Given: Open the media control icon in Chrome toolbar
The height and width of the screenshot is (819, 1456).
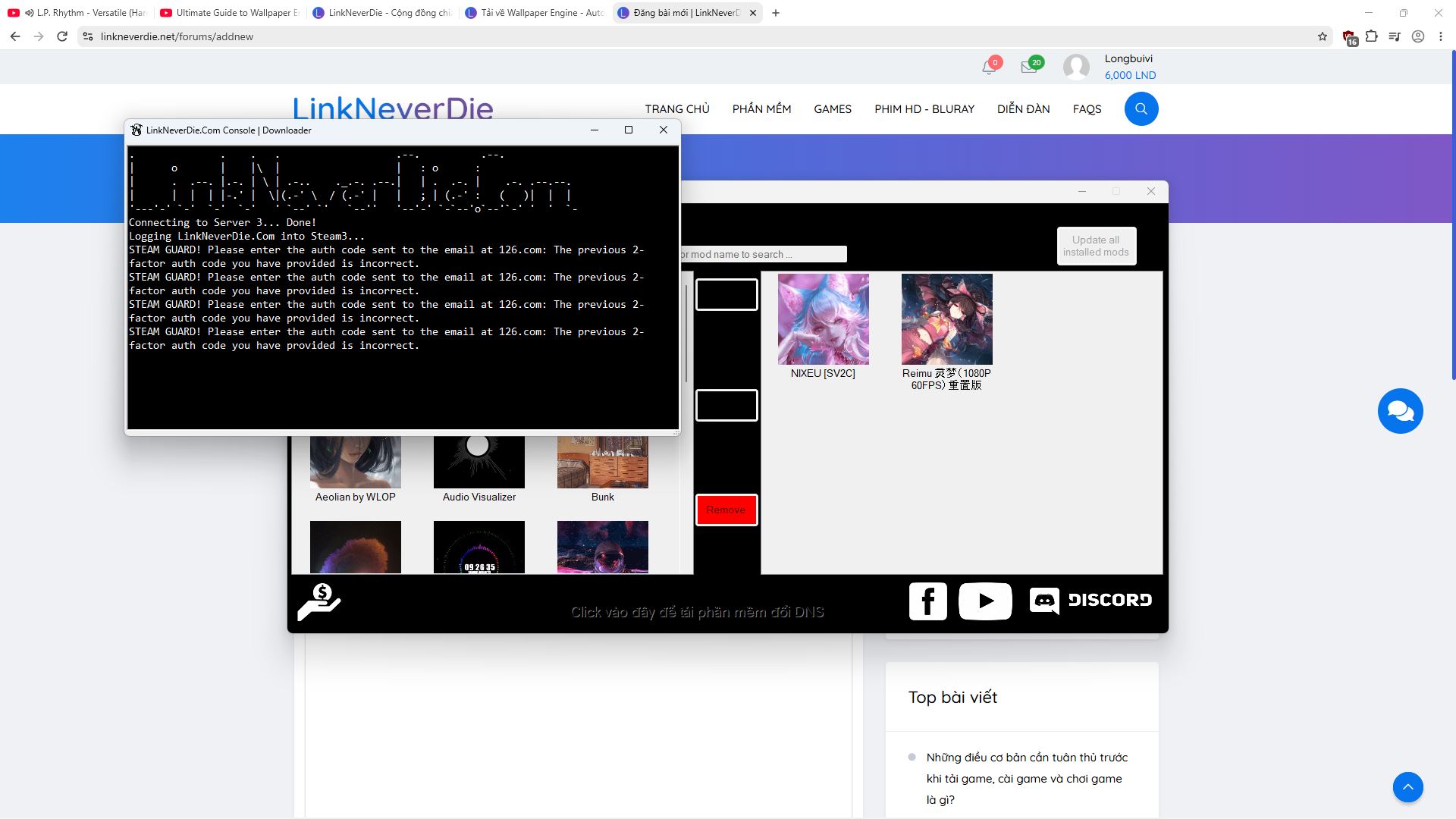Looking at the screenshot, I should pyautogui.click(x=1394, y=36).
